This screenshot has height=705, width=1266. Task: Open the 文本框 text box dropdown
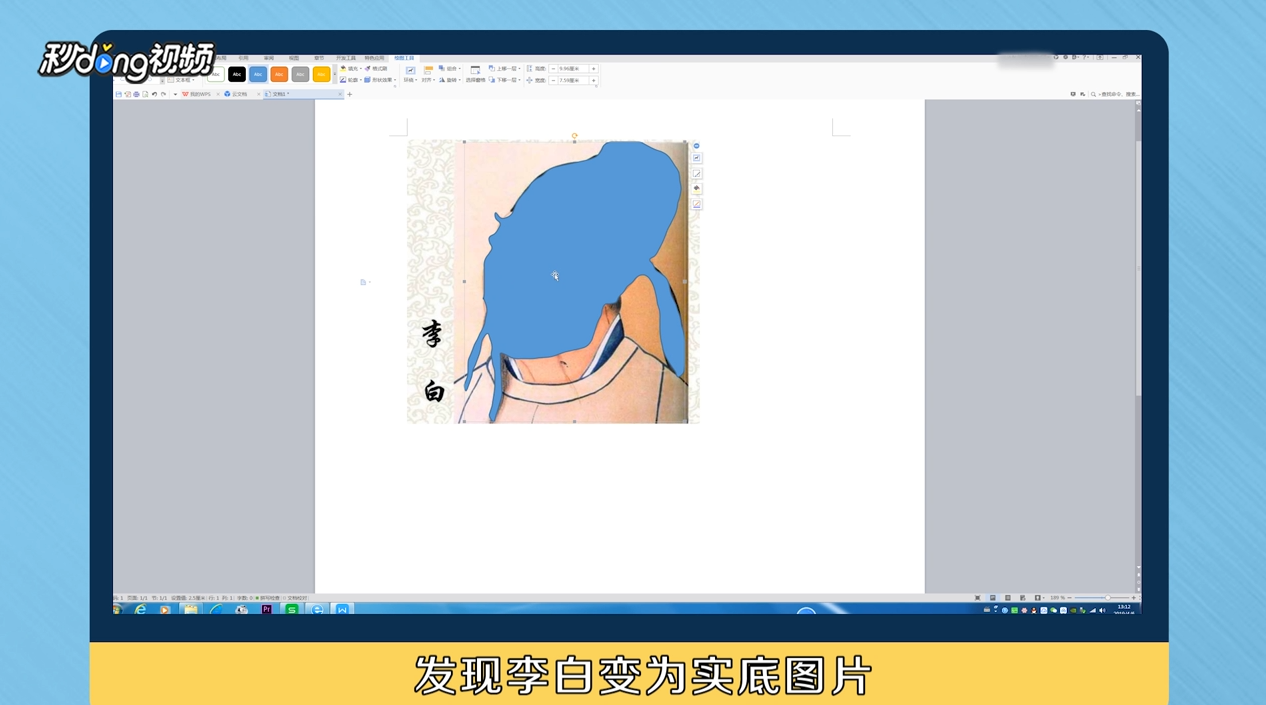tap(182, 80)
